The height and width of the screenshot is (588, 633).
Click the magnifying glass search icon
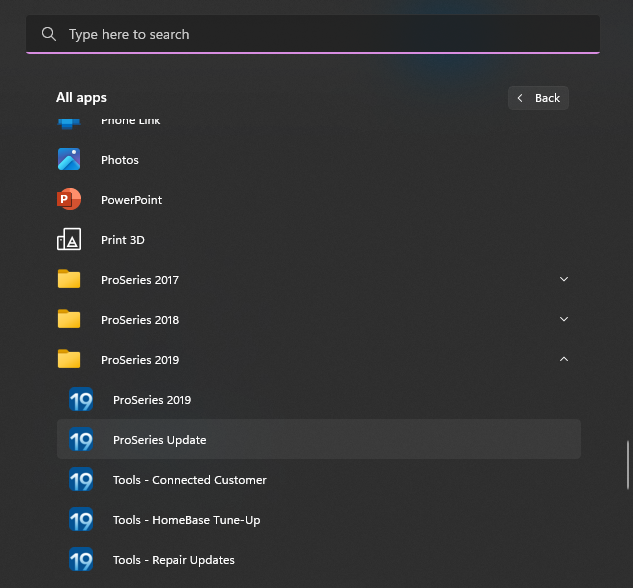[48, 35]
